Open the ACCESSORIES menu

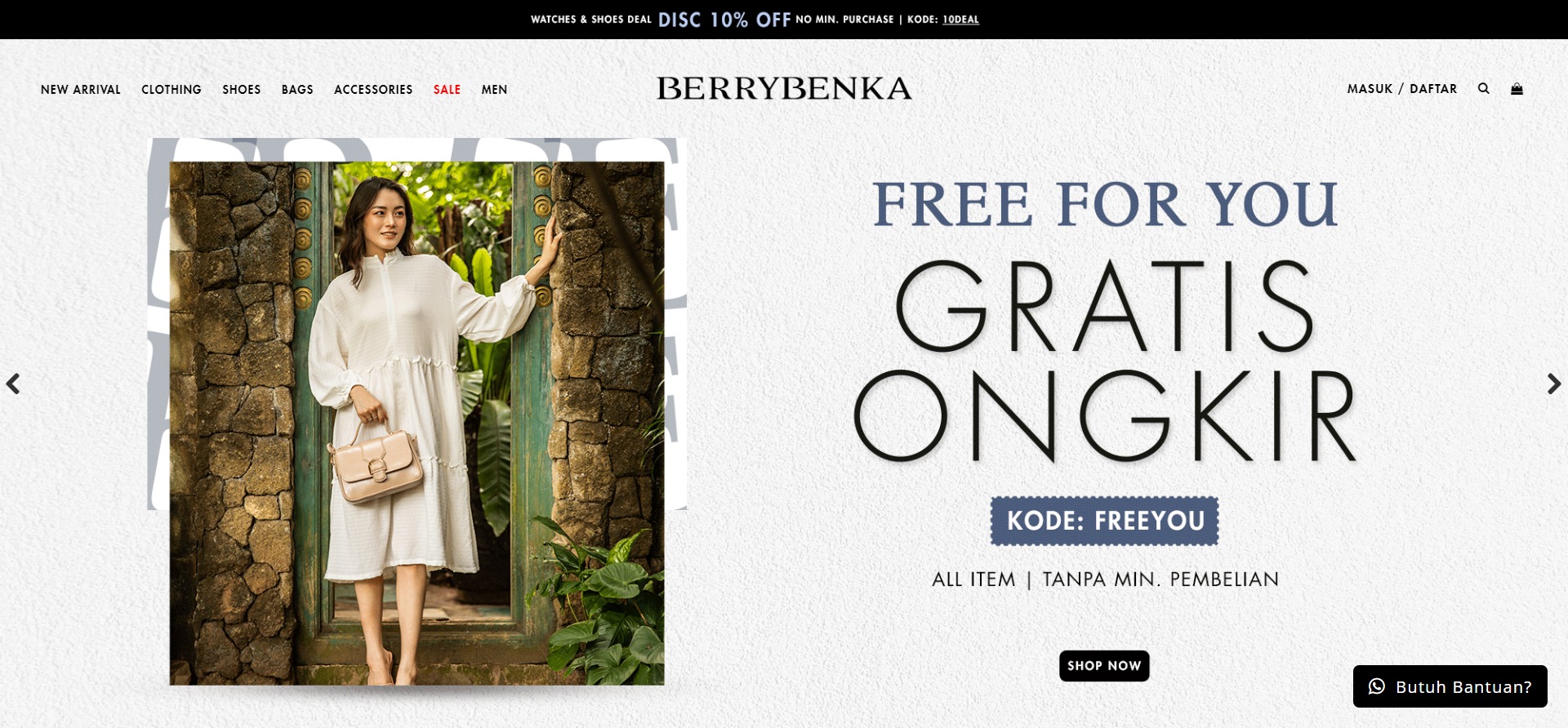[373, 90]
